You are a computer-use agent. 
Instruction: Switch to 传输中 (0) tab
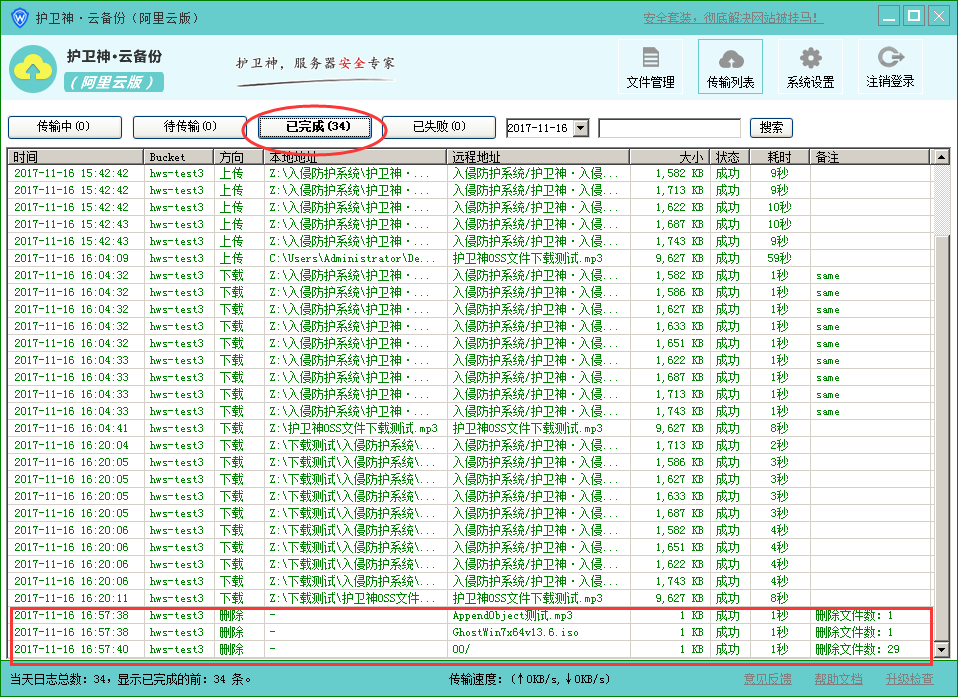pos(64,127)
